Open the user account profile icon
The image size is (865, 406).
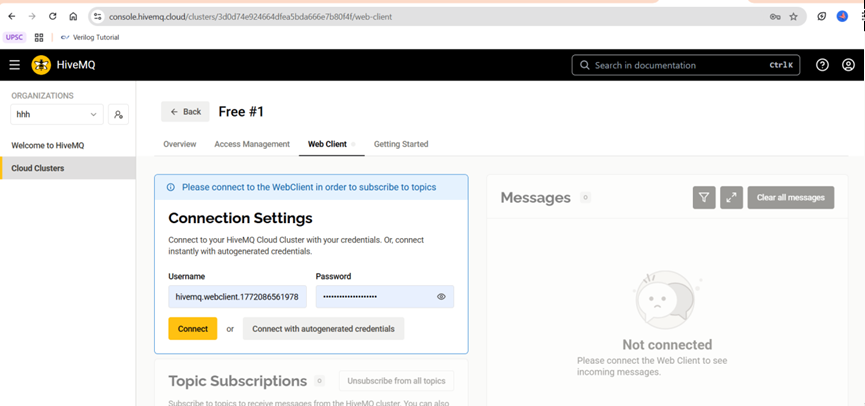(848, 65)
